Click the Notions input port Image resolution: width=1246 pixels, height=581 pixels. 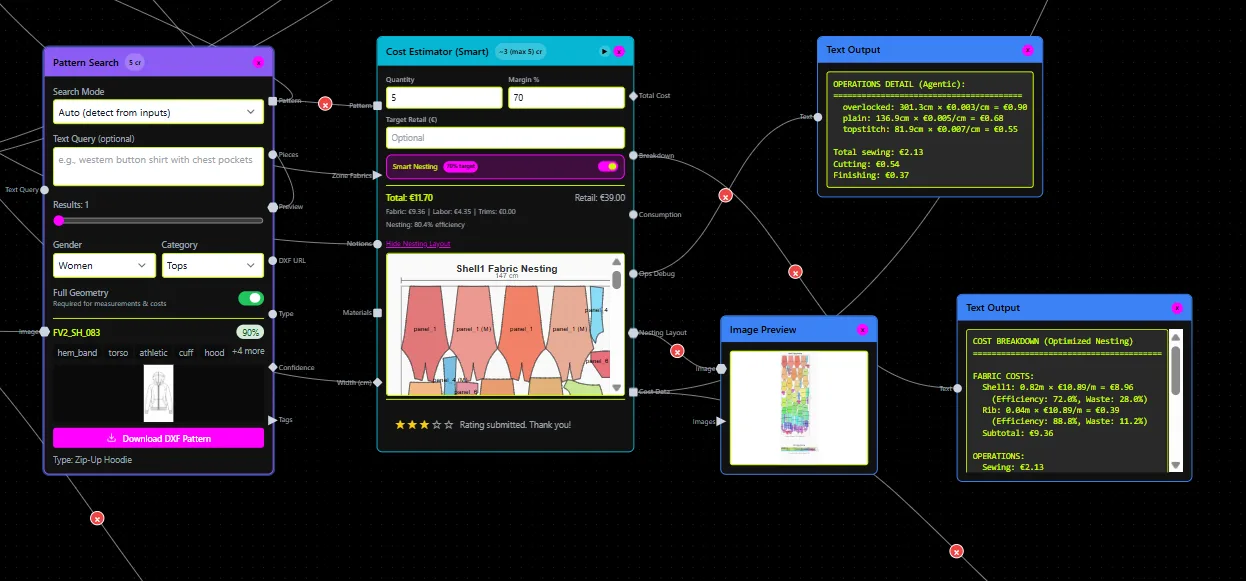(x=377, y=244)
